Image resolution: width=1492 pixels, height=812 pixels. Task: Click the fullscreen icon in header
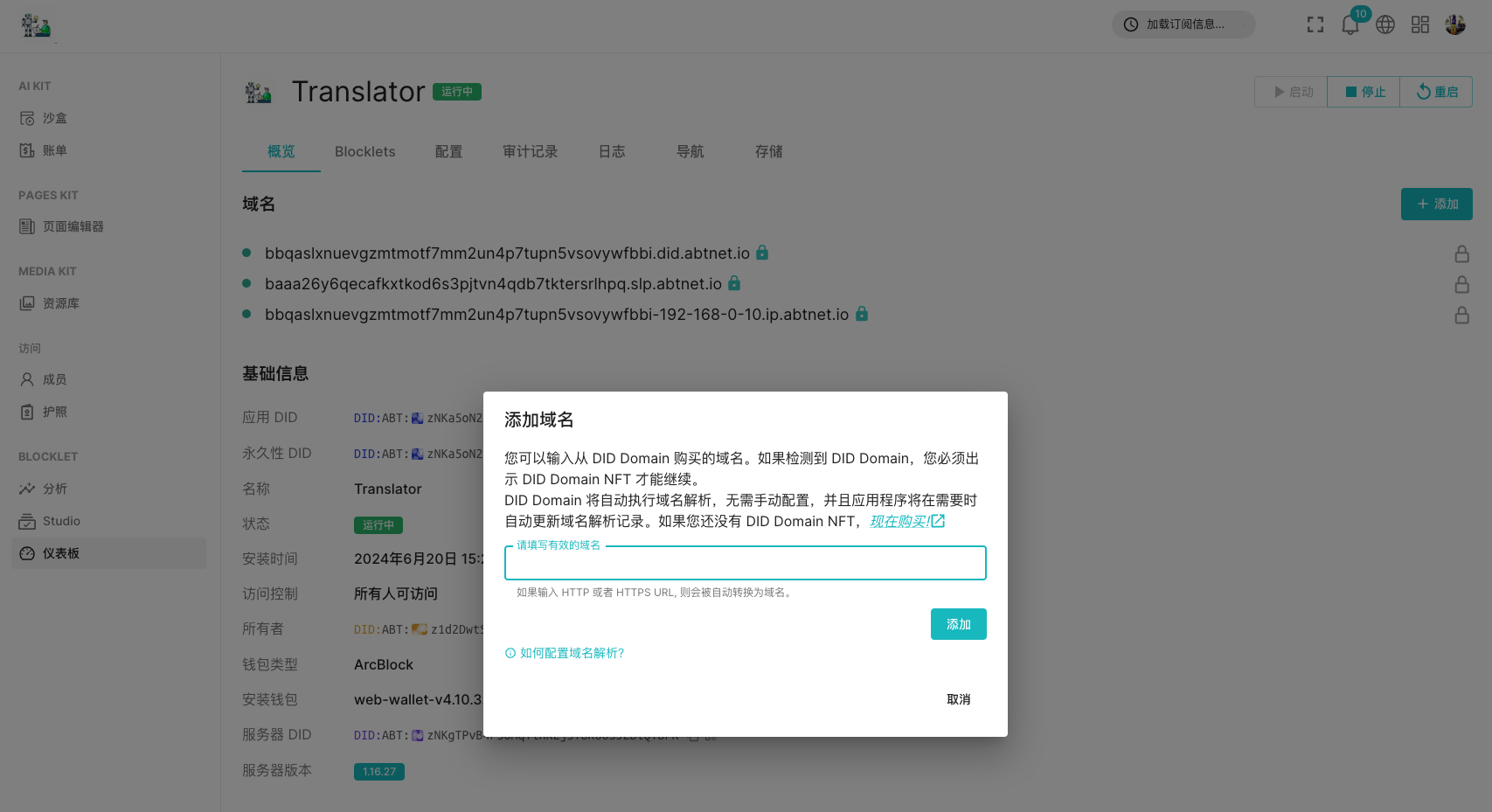tap(1315, 24)
